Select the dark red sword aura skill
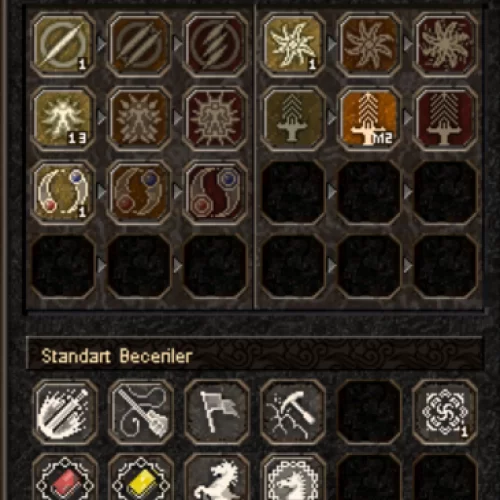The image size is (500, 500). pos(445,119)
